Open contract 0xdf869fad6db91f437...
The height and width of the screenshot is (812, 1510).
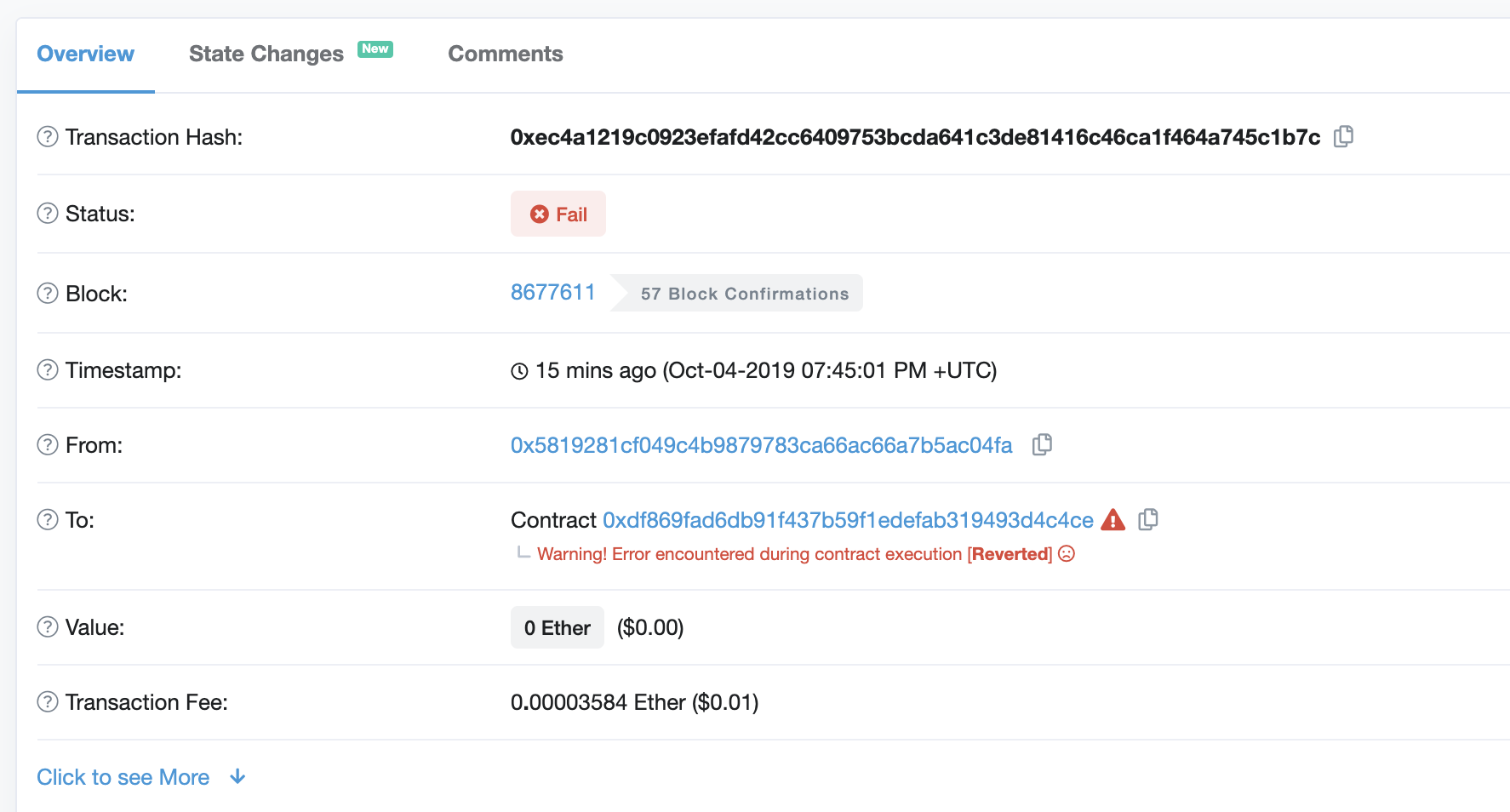[x=848, y=519]
